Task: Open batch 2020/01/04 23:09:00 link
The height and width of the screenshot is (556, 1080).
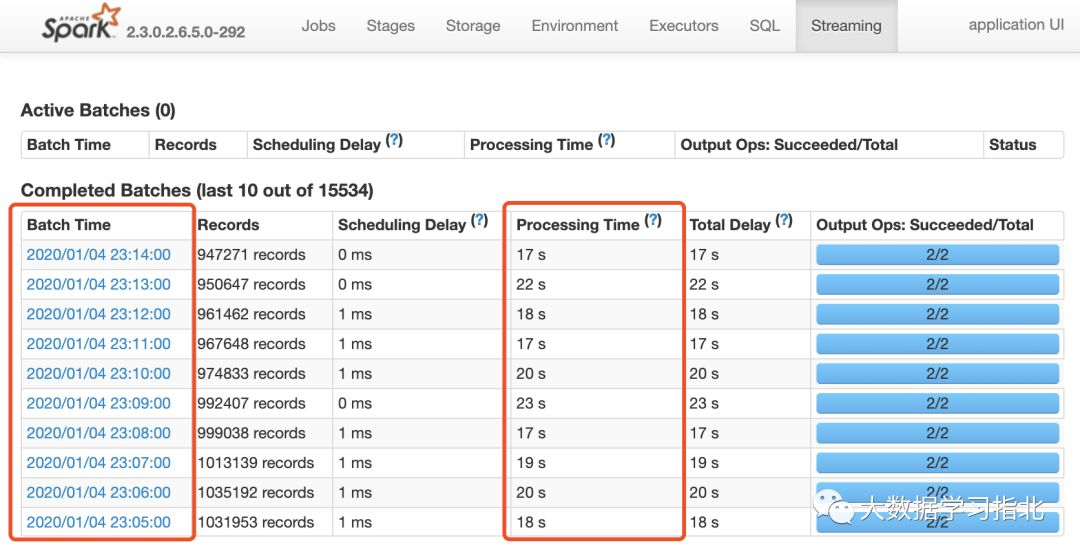Action: (x=99, y=404)
